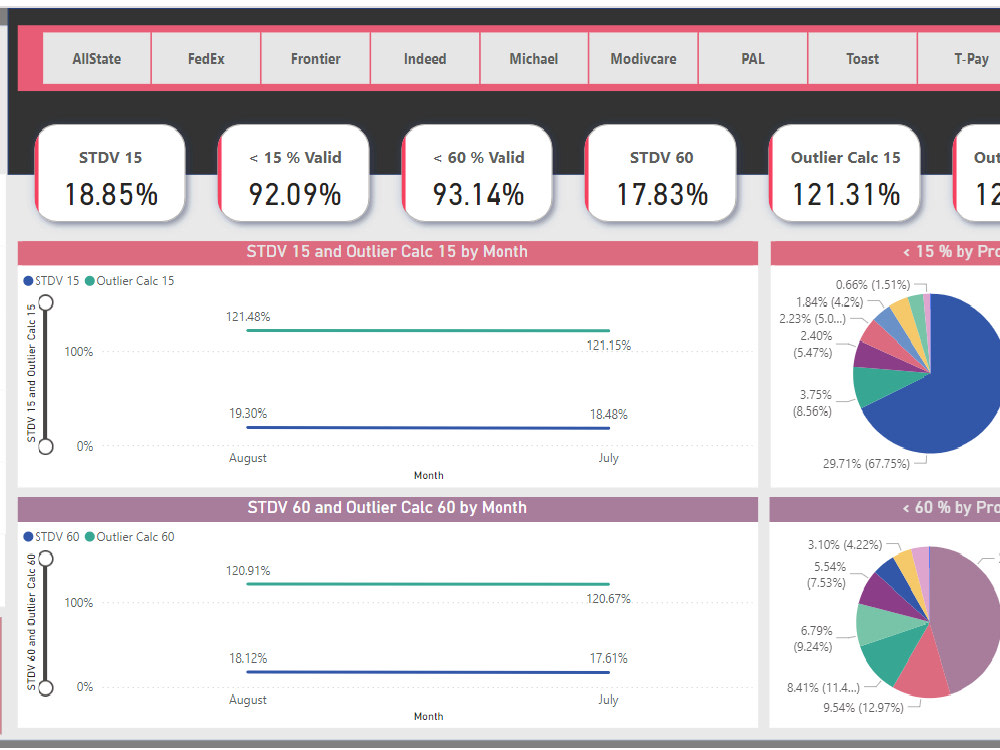Click the 29.71% (67.75%) pie label
Image resolution: width=1000 pixels, height=750 pixels.
[866, 464]
